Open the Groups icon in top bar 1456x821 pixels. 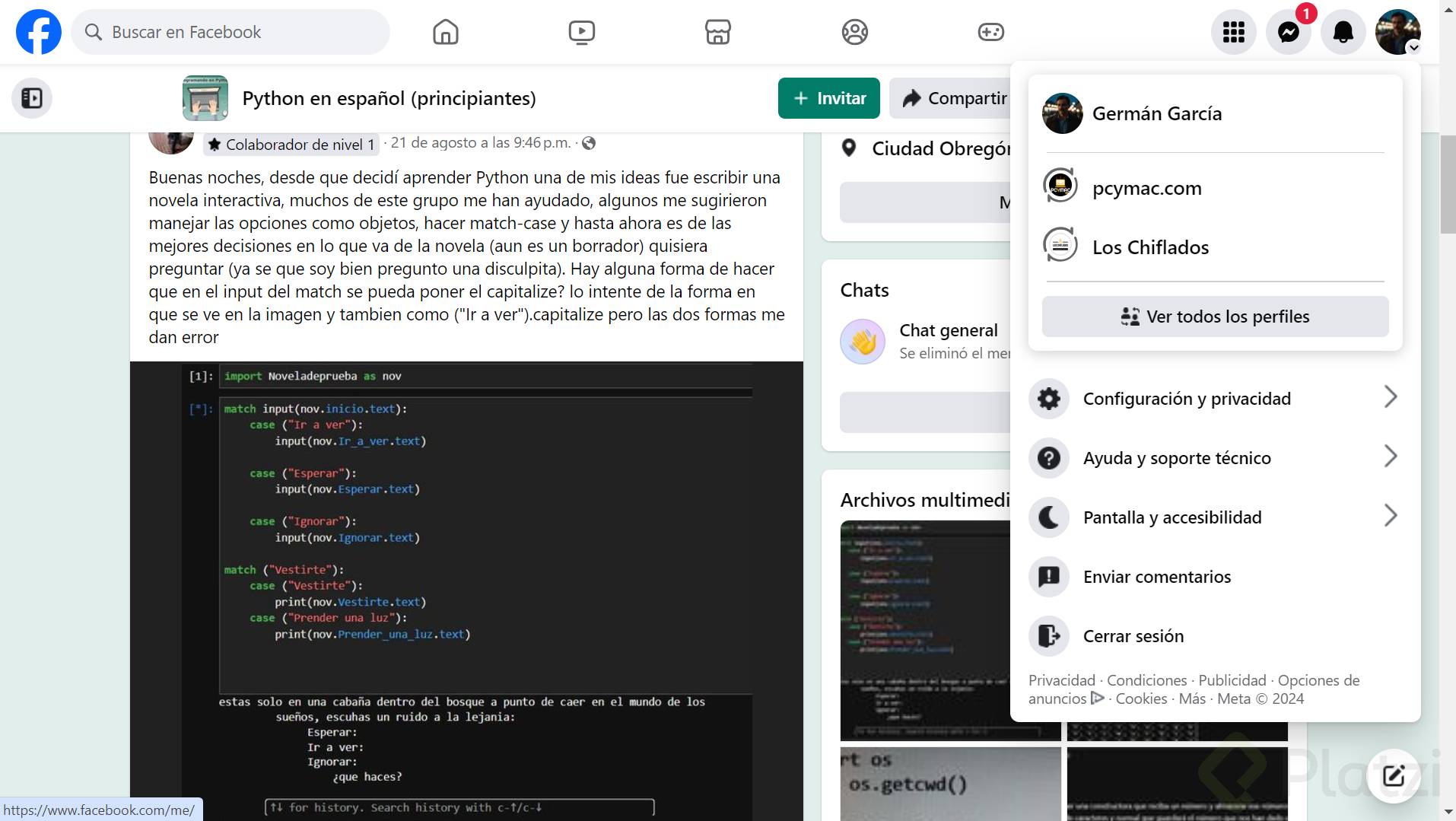855,32
